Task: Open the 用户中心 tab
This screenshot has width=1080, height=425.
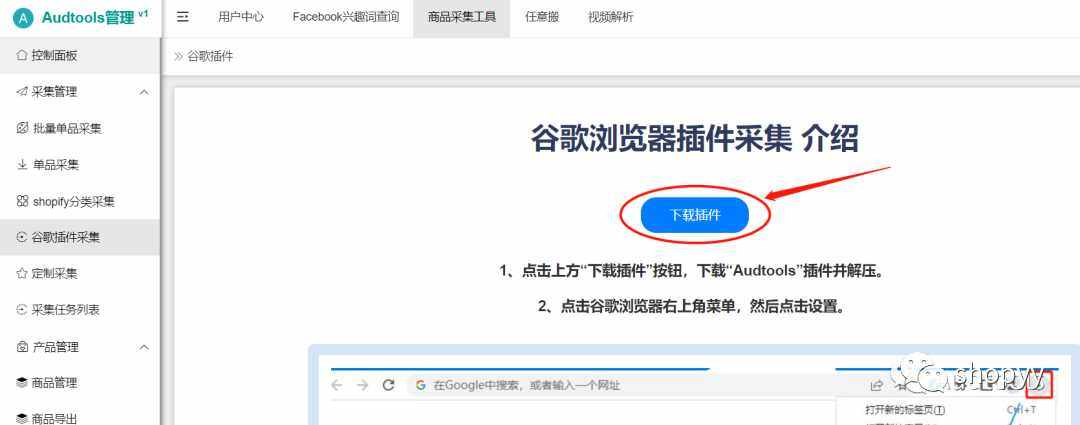Action: tap(240, 17)
